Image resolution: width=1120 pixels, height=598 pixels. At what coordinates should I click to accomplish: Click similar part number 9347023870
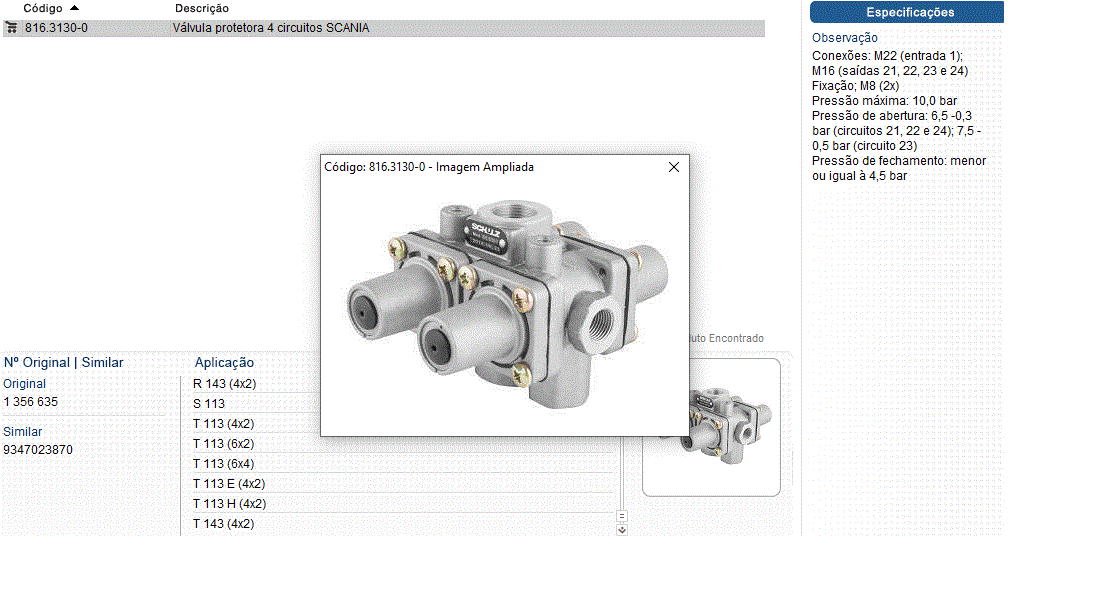coord(37,450)
